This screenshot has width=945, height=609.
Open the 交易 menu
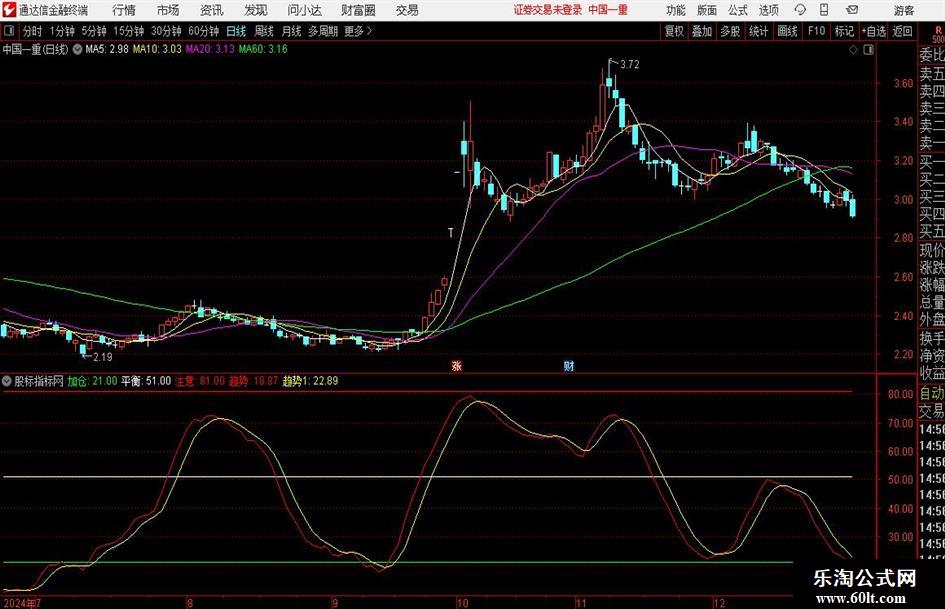point(407,10)
